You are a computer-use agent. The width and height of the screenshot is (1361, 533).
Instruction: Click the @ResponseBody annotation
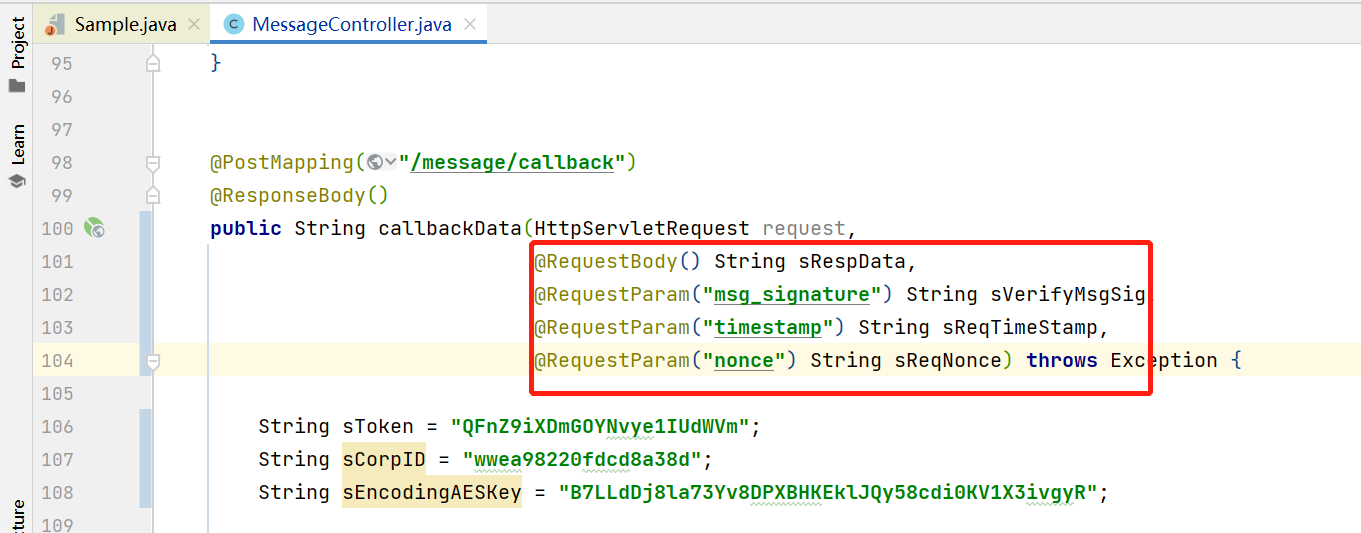288,195
